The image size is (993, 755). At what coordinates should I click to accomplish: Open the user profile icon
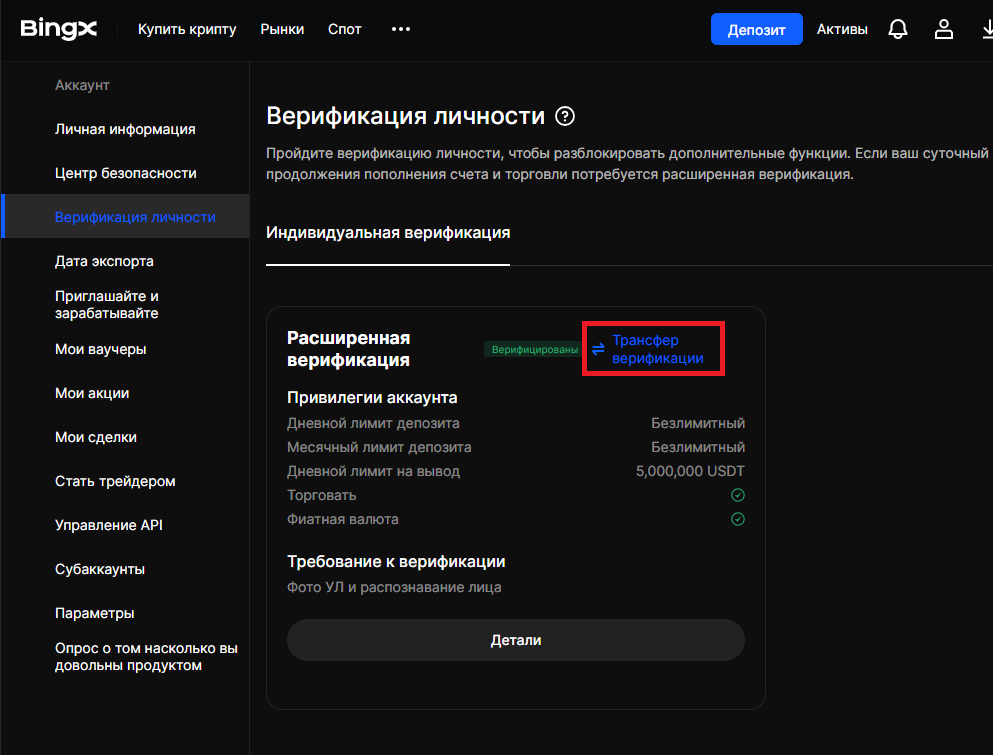[x=944, y=29]
